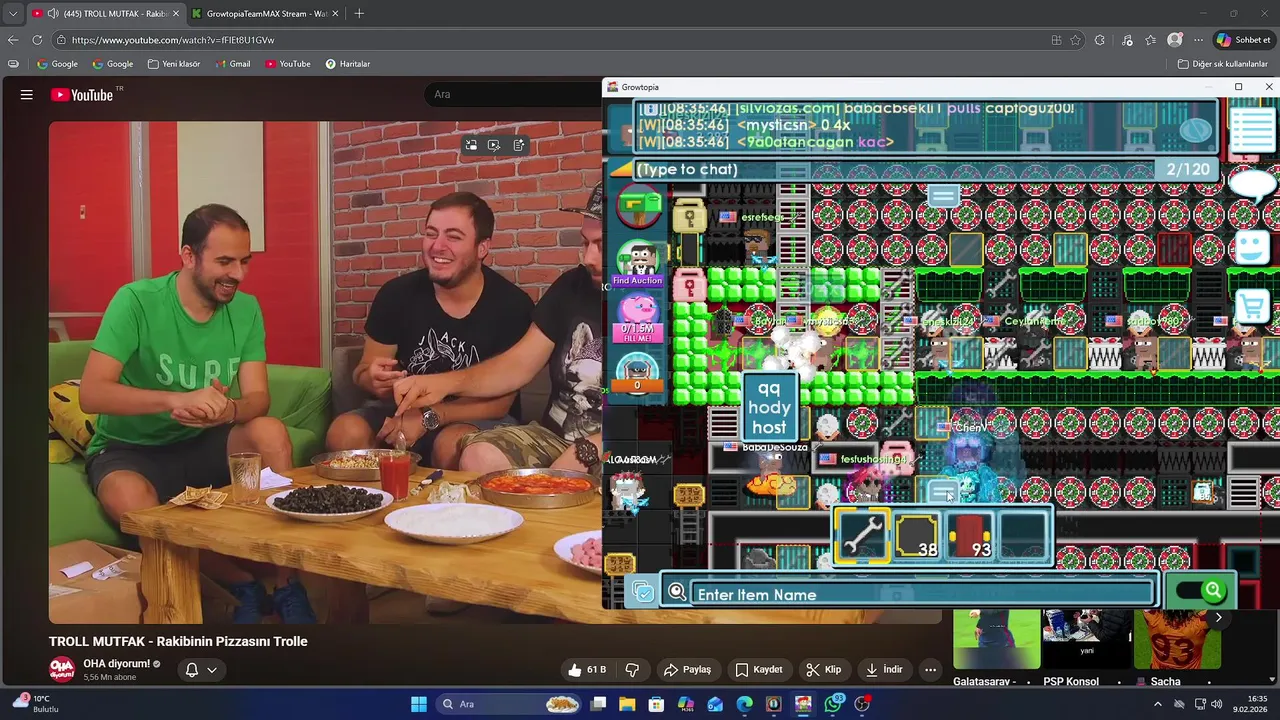Click the round icon in chat log
The width and height of the screenshot is (1280, 720).
(1195, 130)
